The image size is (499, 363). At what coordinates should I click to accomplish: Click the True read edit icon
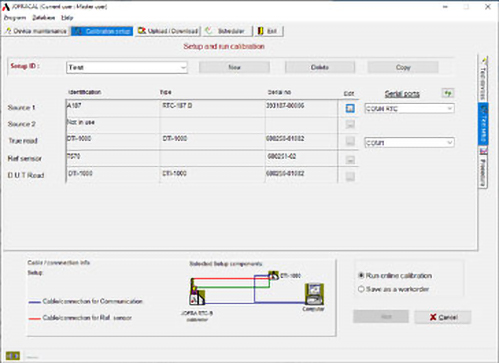pos(350,141)
